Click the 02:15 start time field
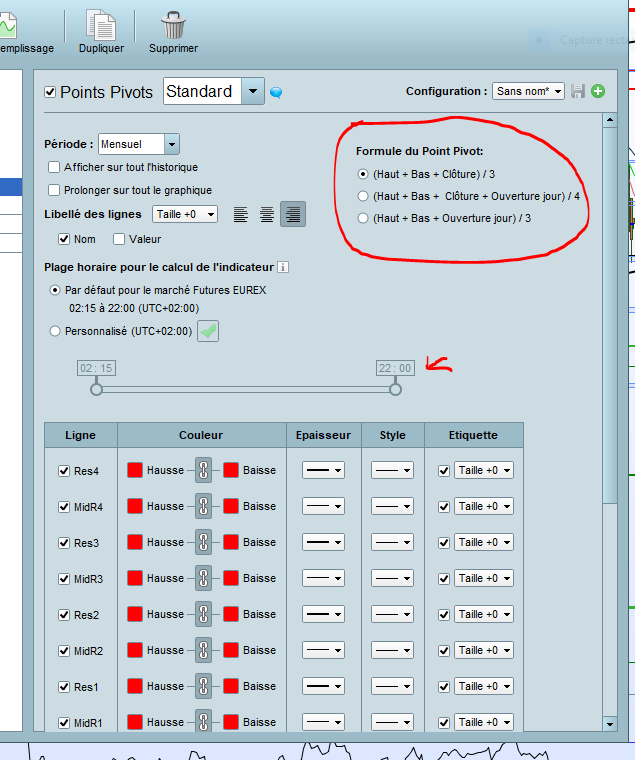Viewport: 635px width, 760px height. point(96,368)
